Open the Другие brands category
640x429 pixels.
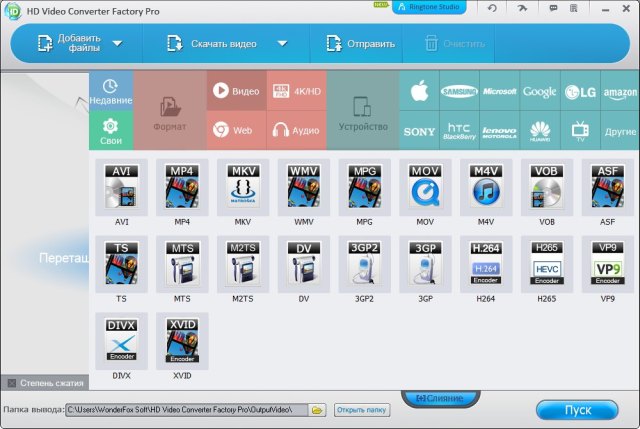pyautogui.click(x=620, y=130)
